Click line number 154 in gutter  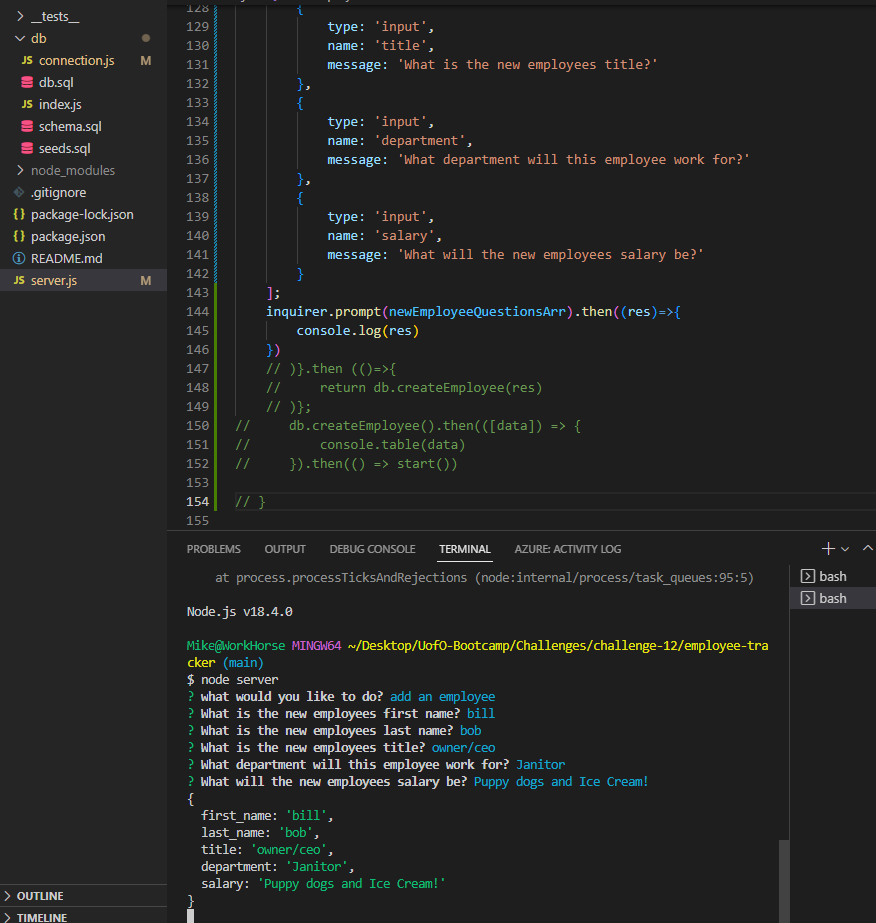pos(197,502)
